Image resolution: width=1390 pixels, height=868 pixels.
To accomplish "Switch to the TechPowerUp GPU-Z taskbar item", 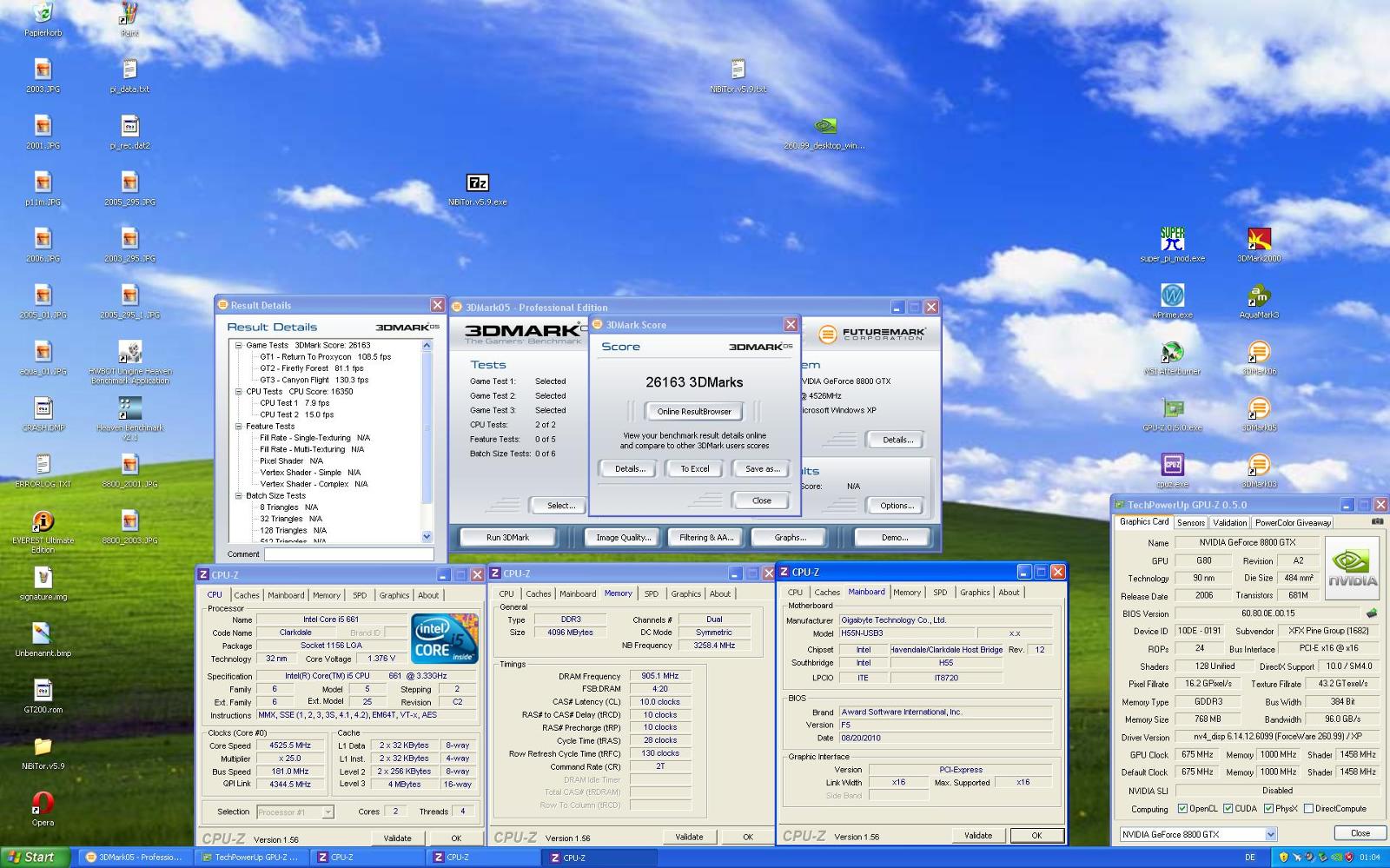I will 250,858.
